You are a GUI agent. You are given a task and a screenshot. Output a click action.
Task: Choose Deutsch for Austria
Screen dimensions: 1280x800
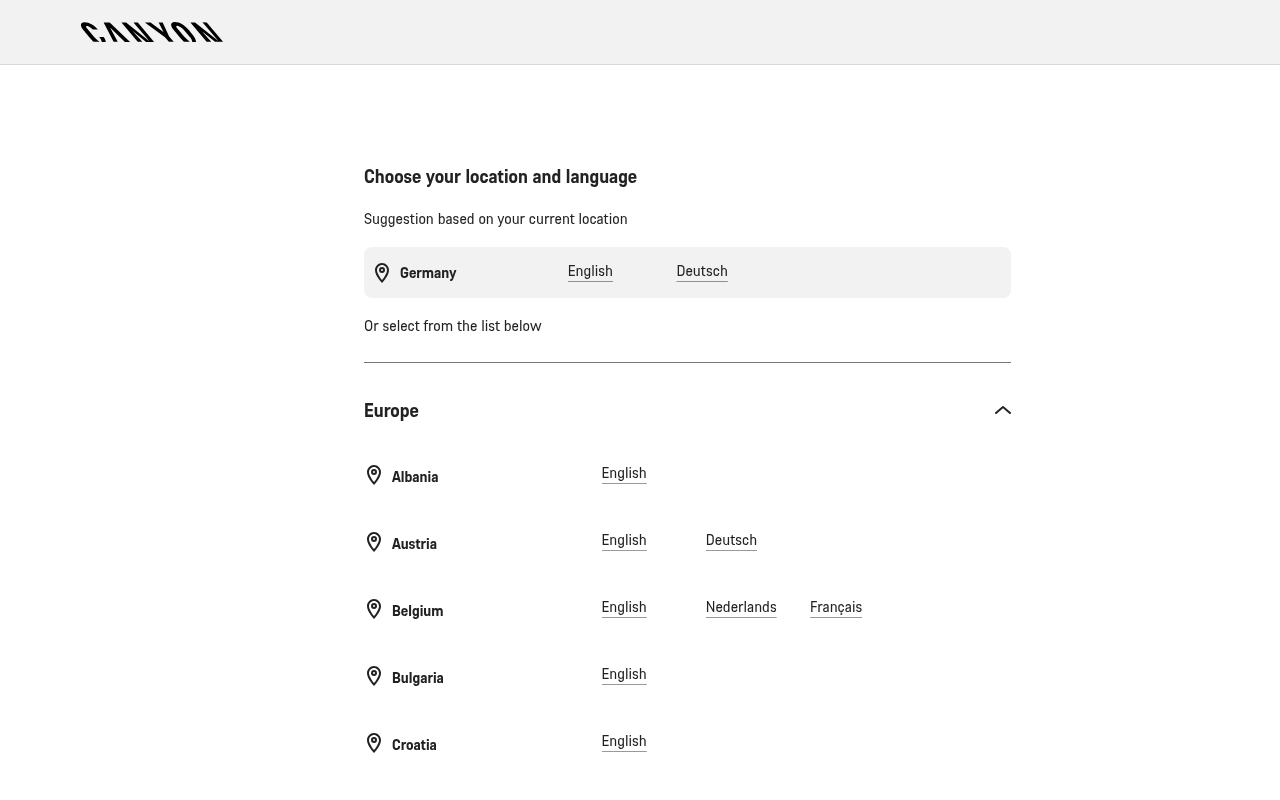[x=731, y=540]
